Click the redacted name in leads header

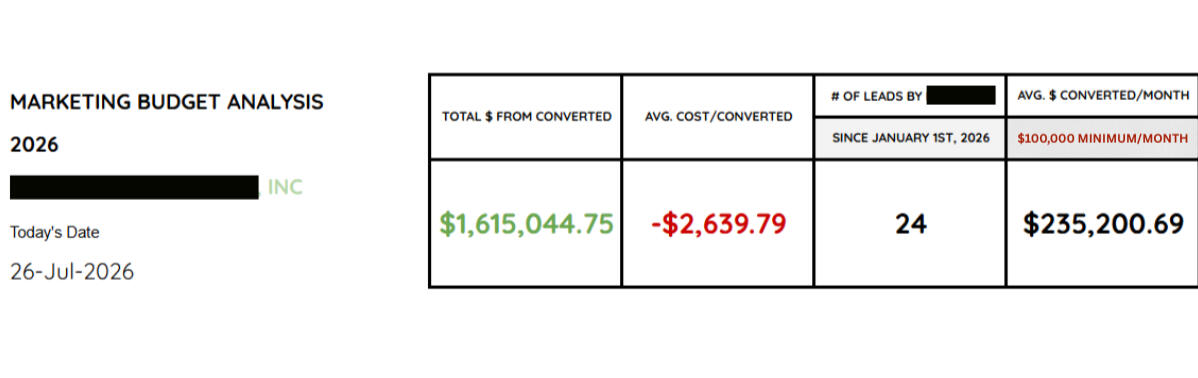pyautogui.click(x=960, y=95)
